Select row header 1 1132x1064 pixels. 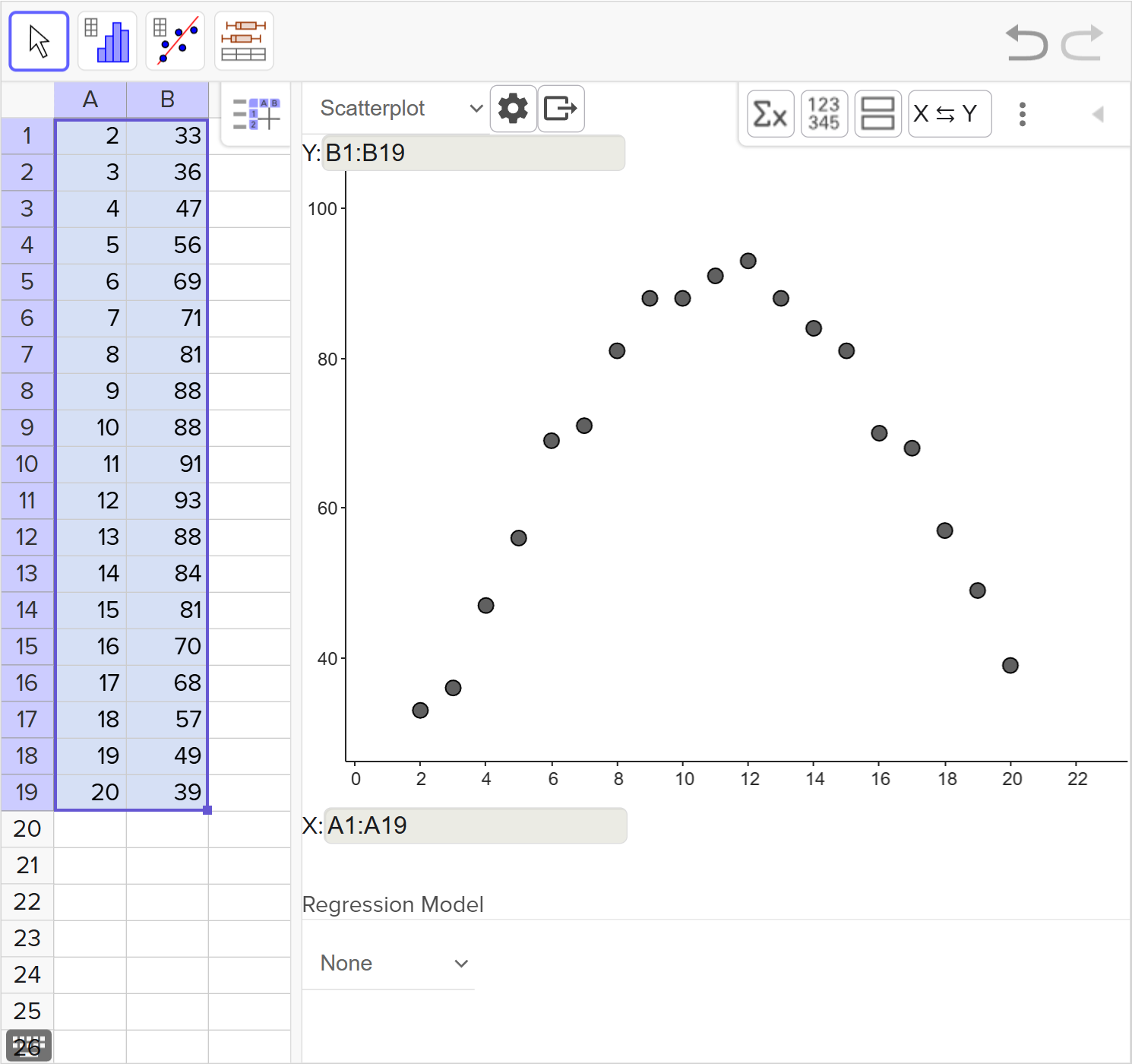tap(27, 136)
